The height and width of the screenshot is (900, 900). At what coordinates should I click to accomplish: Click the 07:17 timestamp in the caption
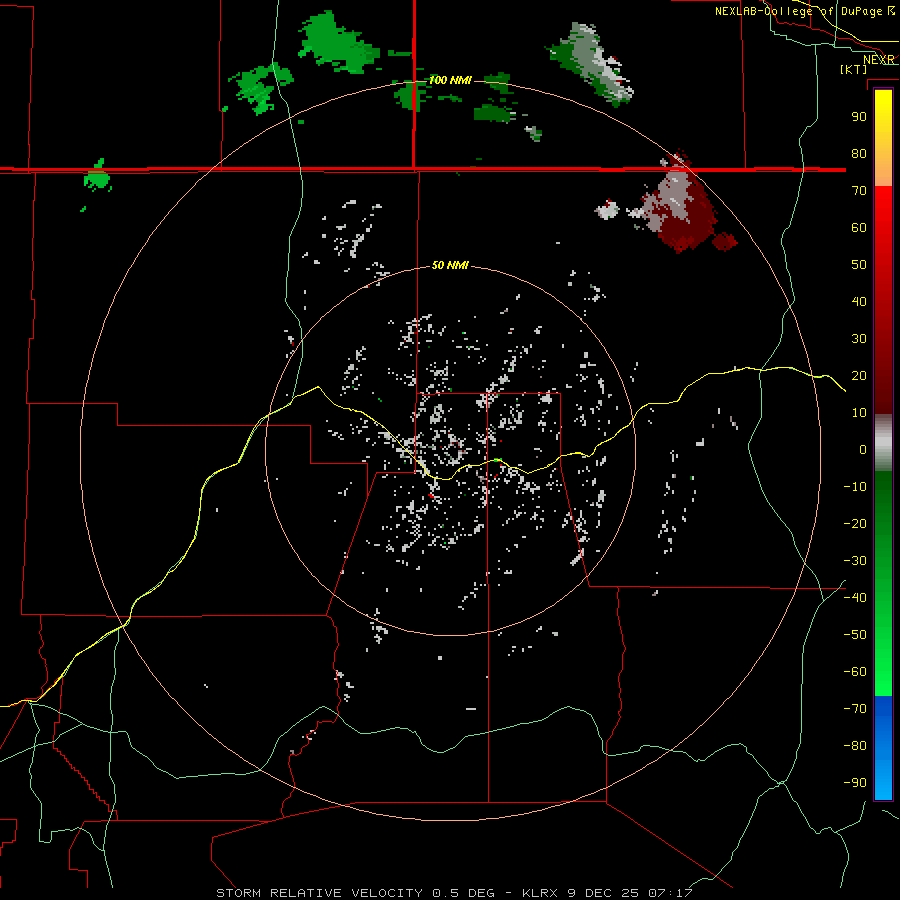click(670, 893)
